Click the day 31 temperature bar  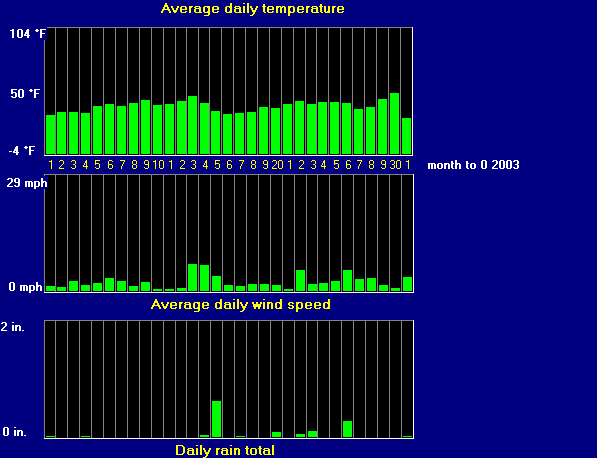(x=407, y=136)
